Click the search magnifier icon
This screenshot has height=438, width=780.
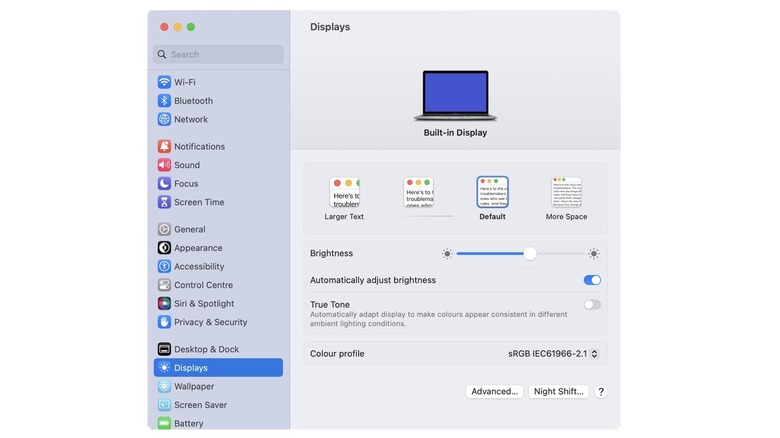(162, 54)
